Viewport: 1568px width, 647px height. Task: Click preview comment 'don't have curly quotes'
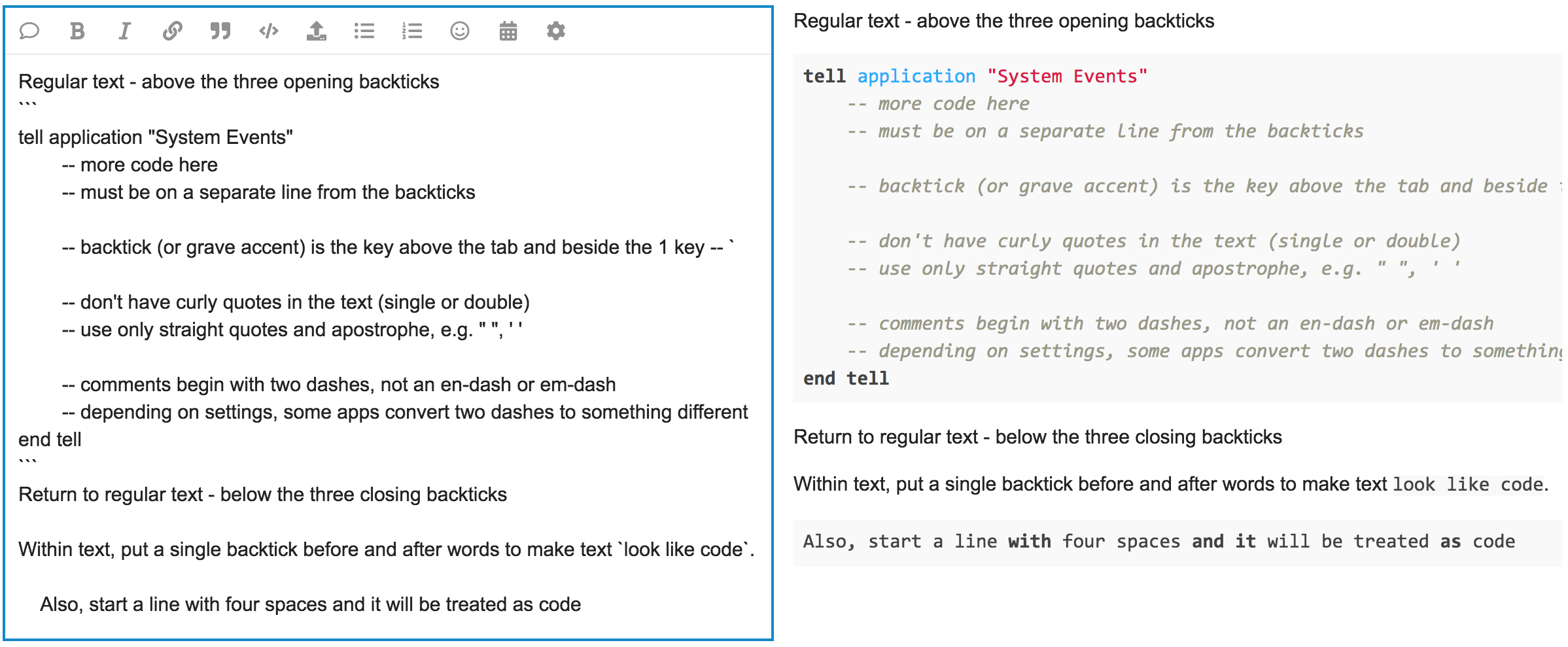1154,241
